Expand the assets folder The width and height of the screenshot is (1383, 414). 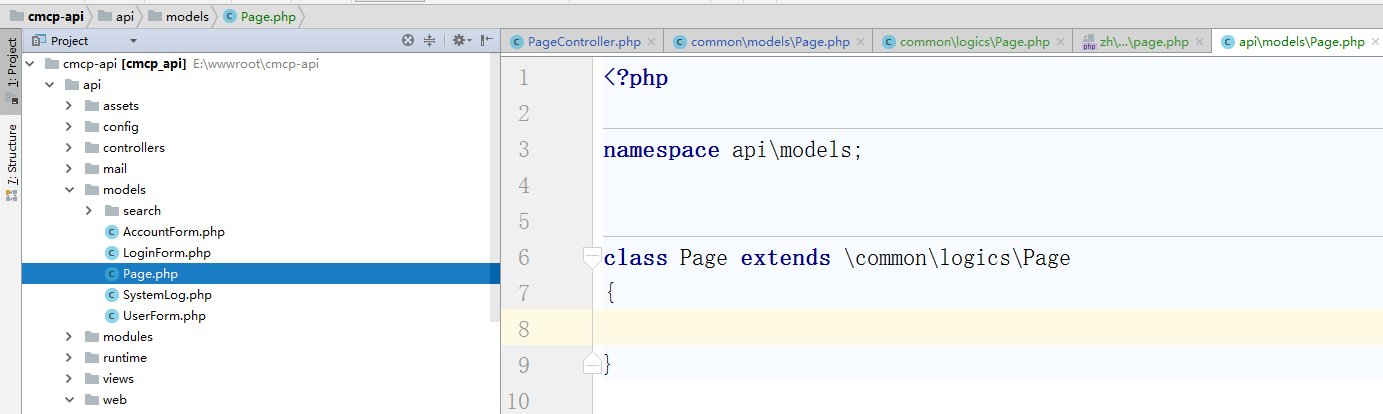click(68, 106)
